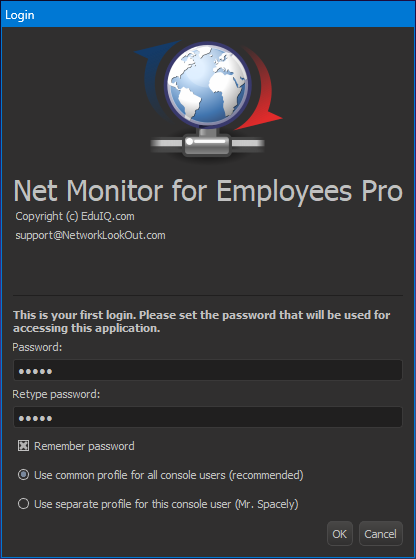416x559 pixels.
Task: Click the Login title bar
Action: click(x=208, y=15)
